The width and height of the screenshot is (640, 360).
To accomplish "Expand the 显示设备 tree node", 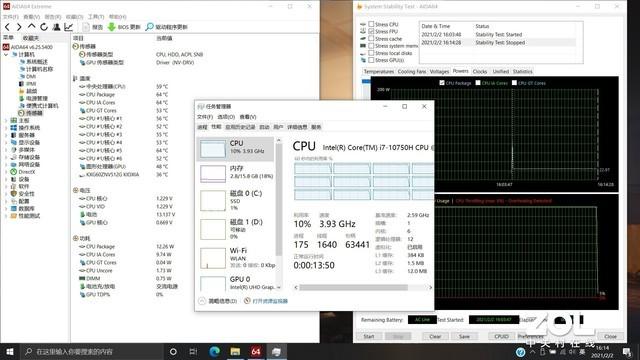I will click(x=6, y=142).
